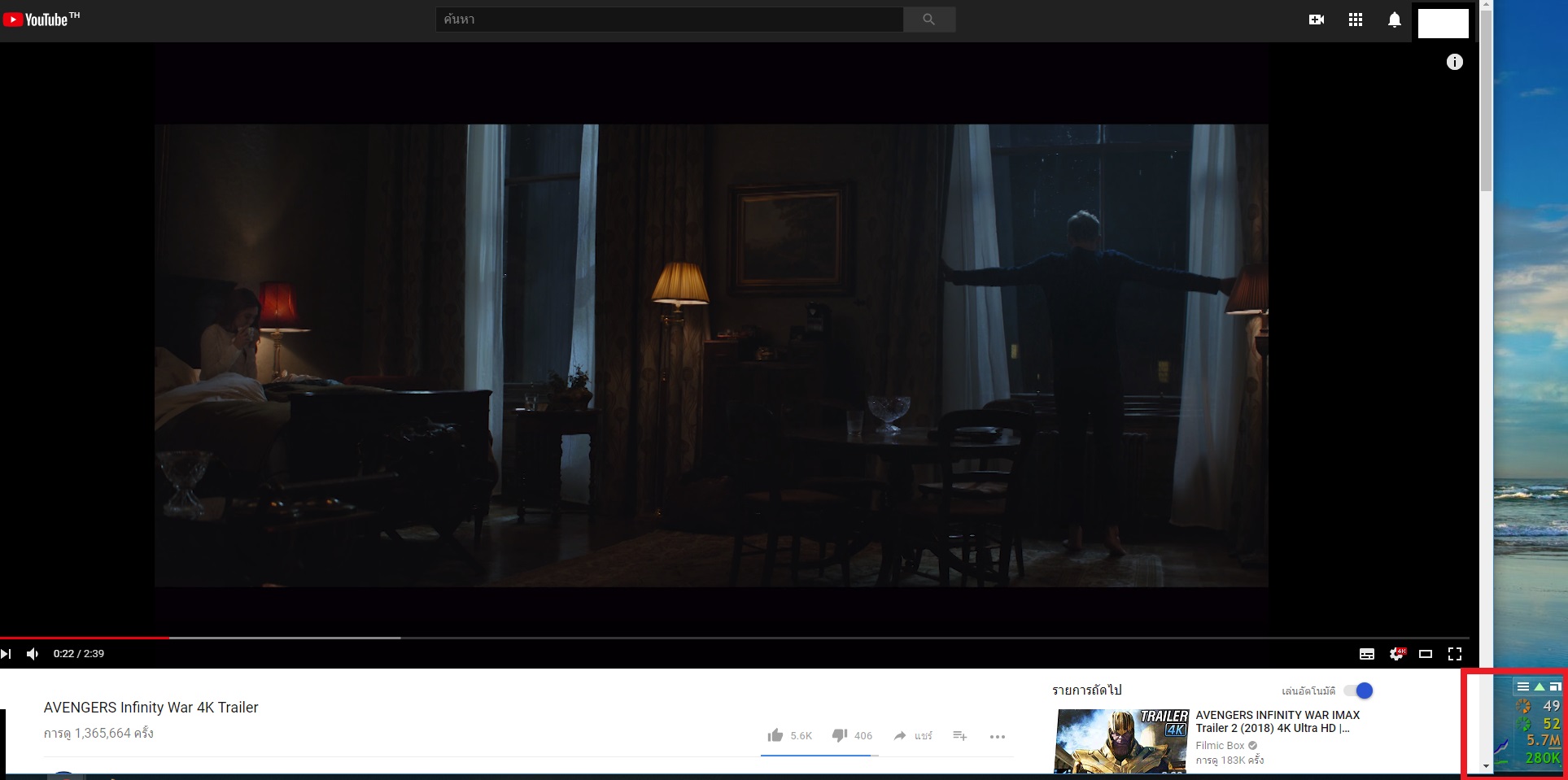The width and height of the screenshot is (1568, 780).
Task: Toggle the autoplay เล่นอัตโนมัติ switch
Action: tap(1358, 691)
